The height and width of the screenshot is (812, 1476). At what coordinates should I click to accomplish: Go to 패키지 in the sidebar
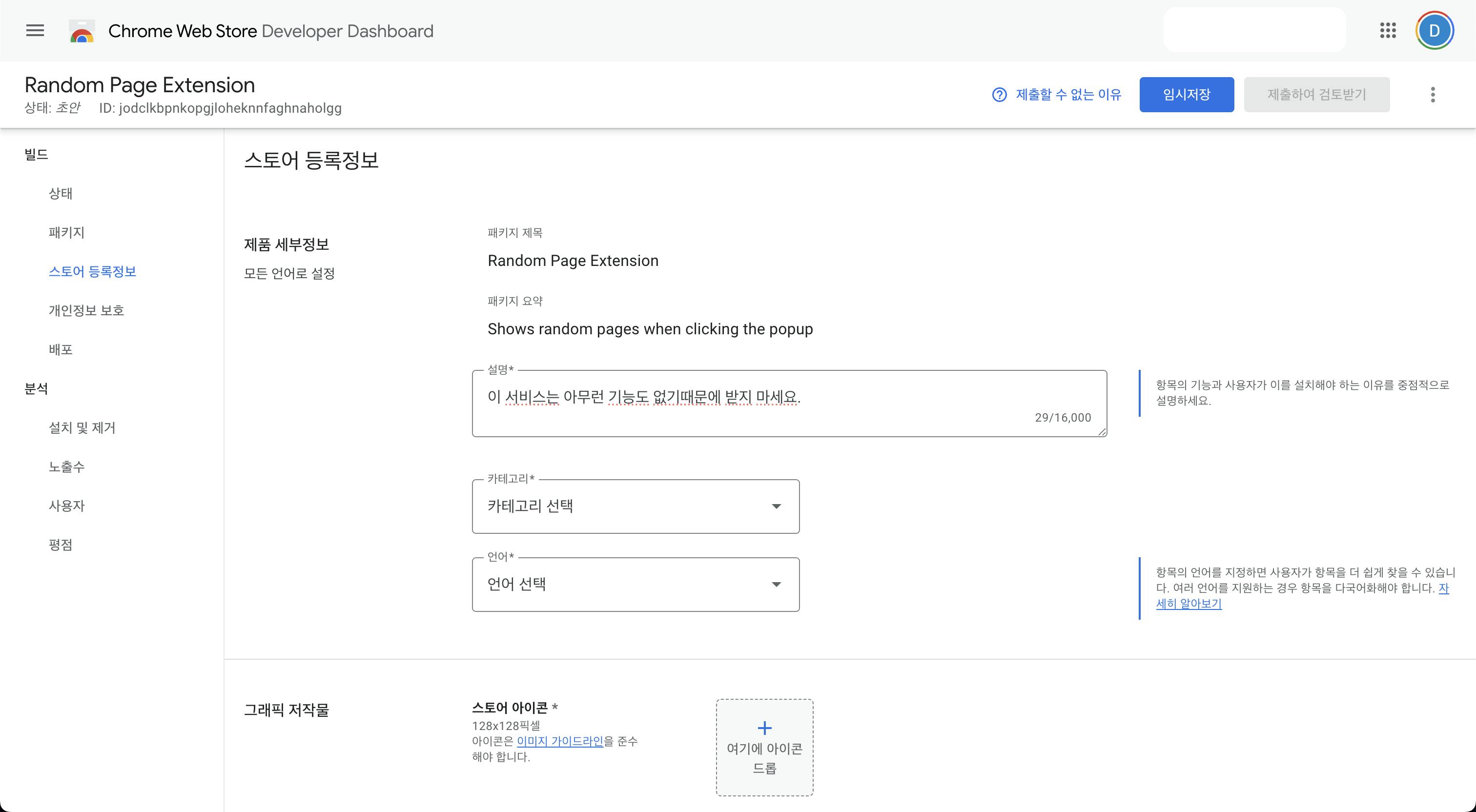(66, 232)
